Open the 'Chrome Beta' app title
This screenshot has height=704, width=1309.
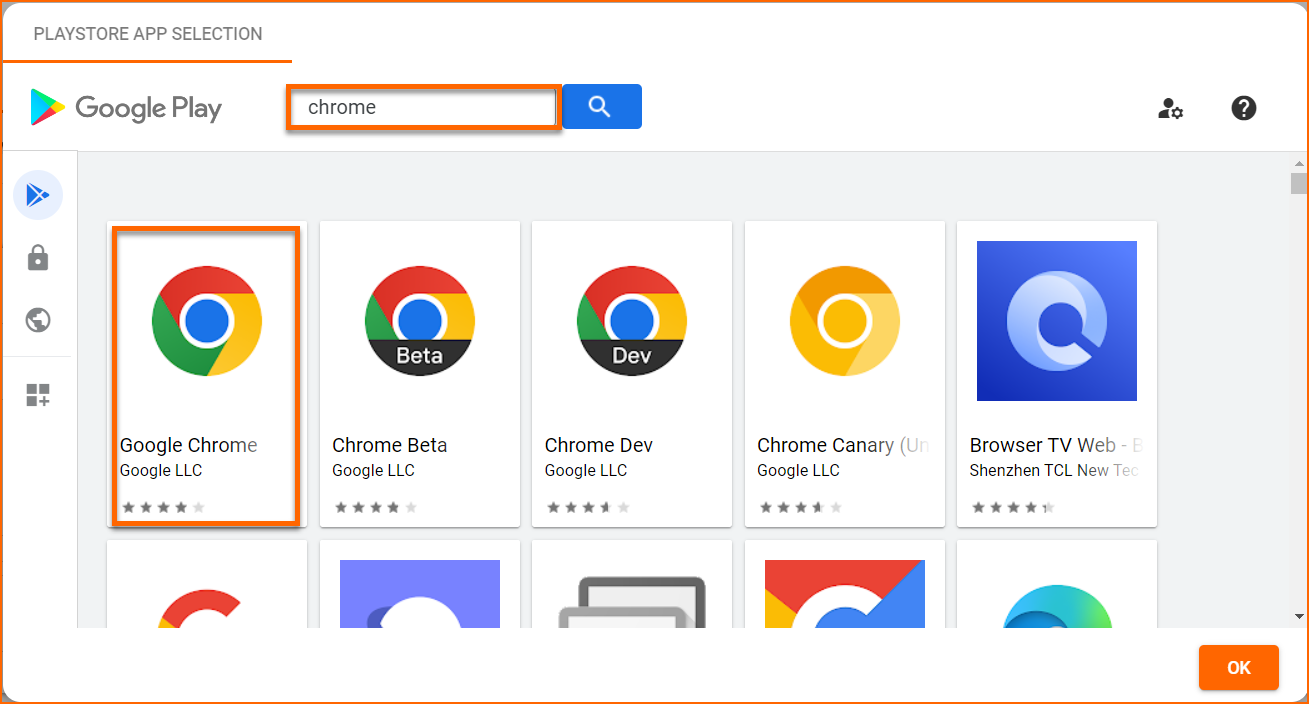coord(390,445)
